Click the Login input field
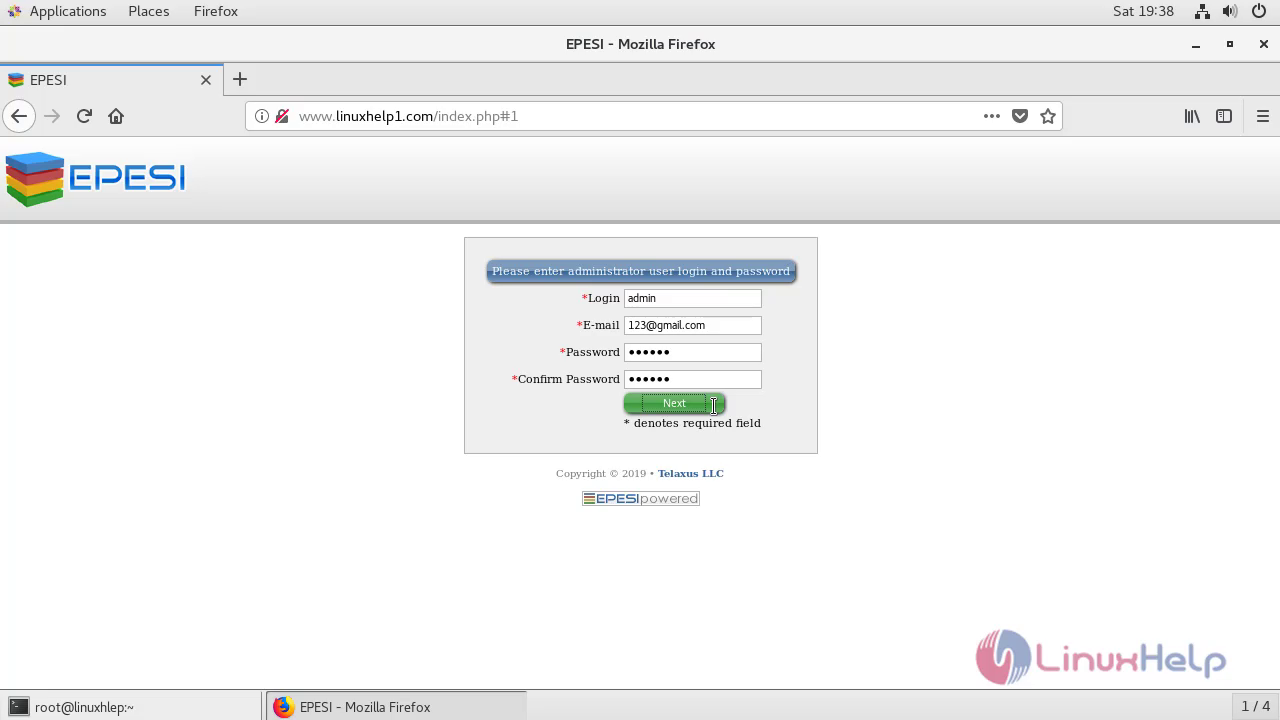 click(693, 298)
